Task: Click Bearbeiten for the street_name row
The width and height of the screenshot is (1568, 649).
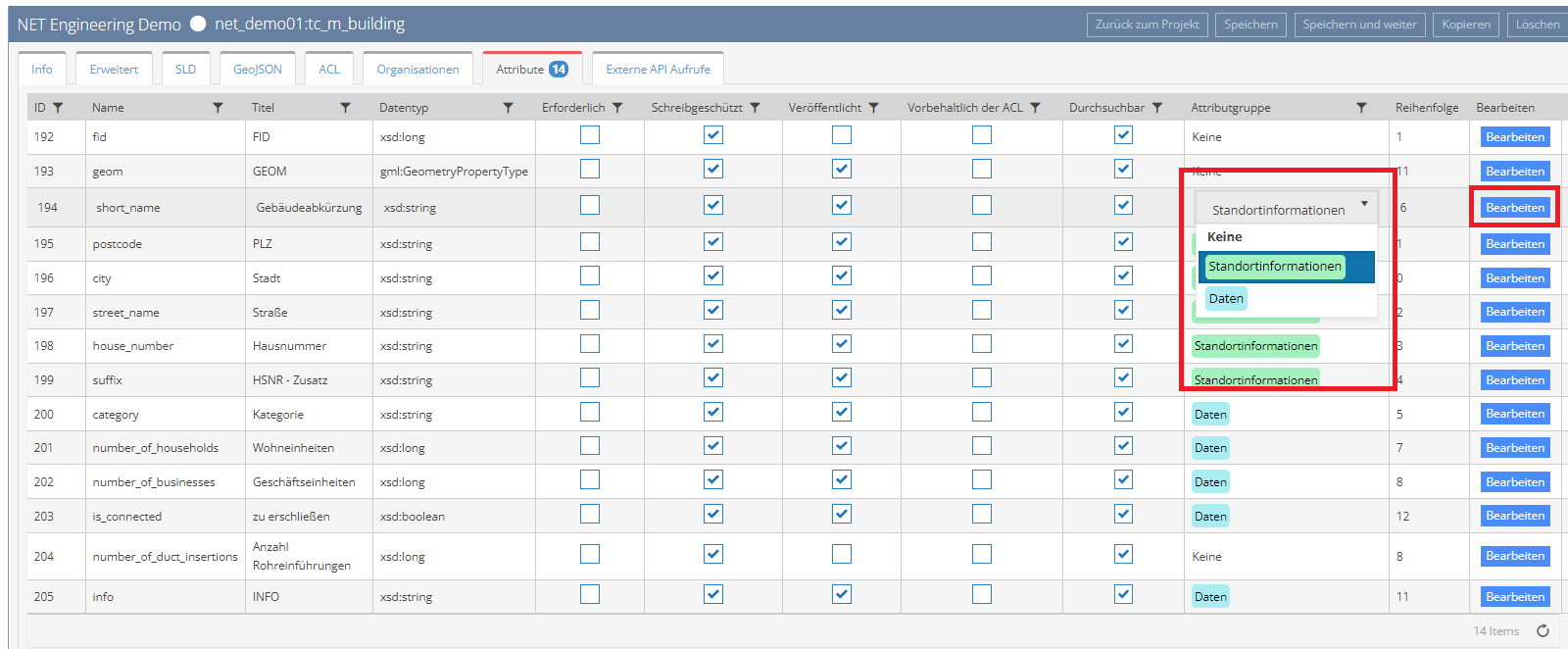Action: 1515,312
